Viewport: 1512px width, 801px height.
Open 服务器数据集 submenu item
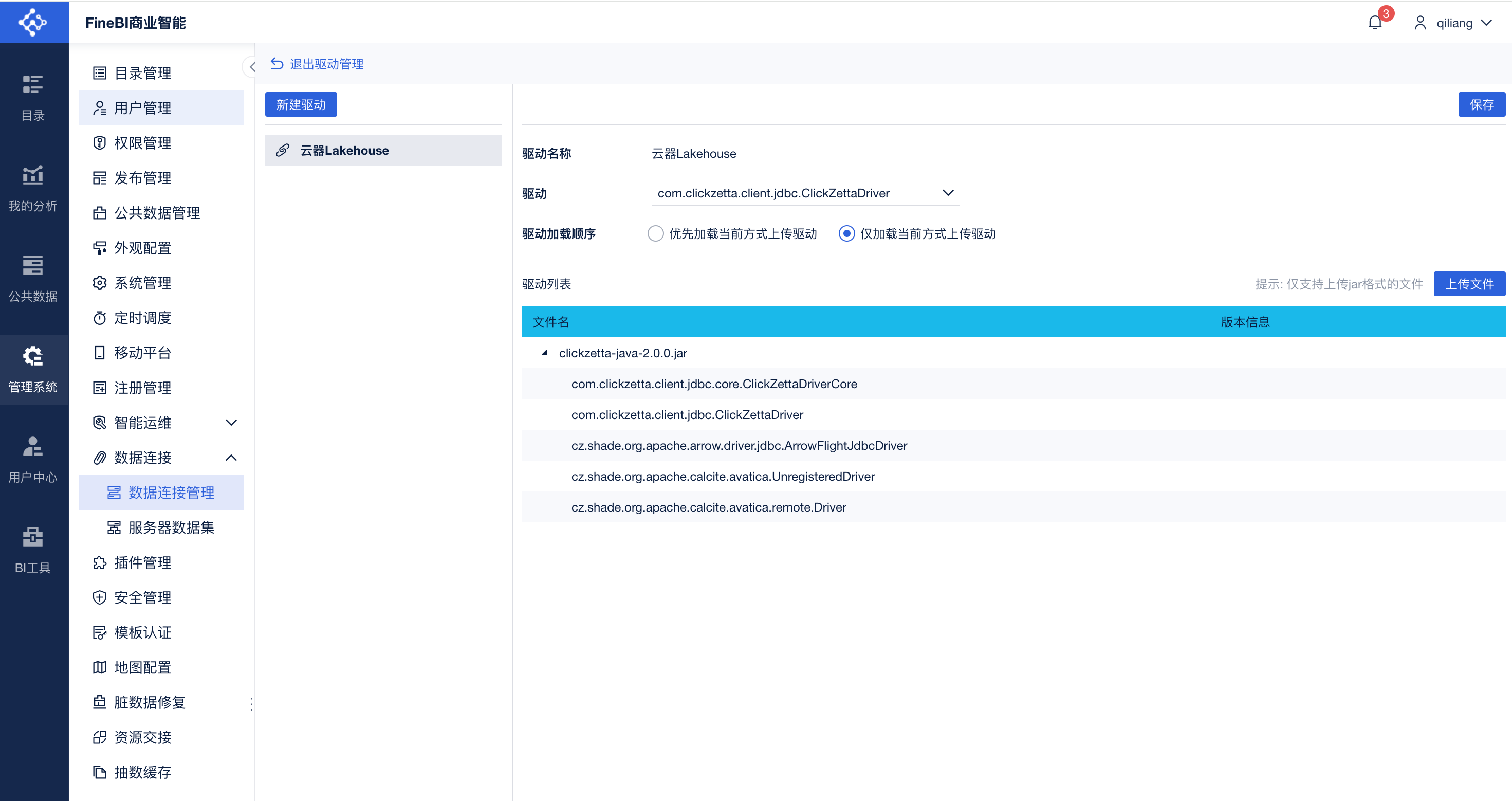(x=171, y=527)
